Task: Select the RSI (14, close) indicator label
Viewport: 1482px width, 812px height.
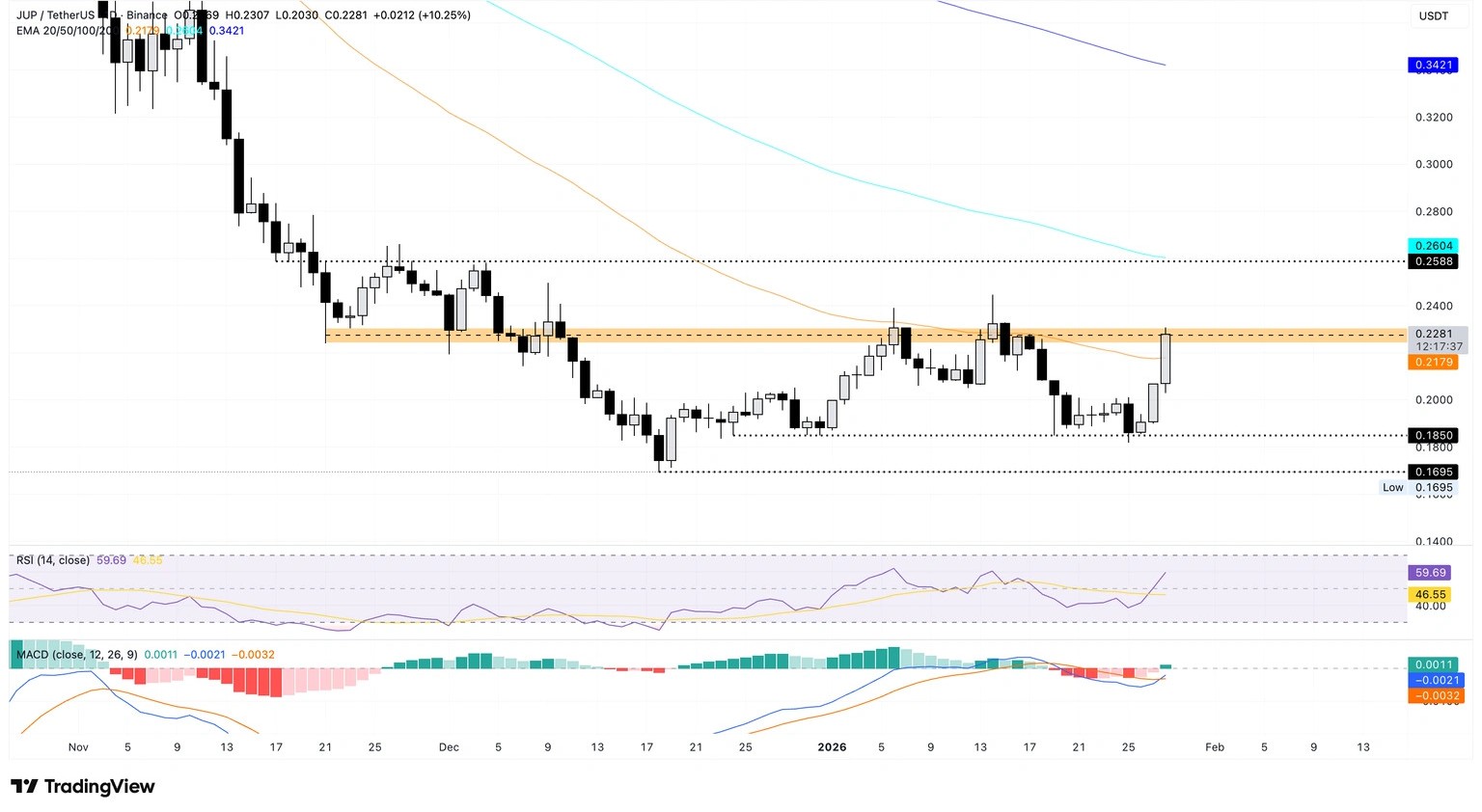Action: click(x=52, y=559)
